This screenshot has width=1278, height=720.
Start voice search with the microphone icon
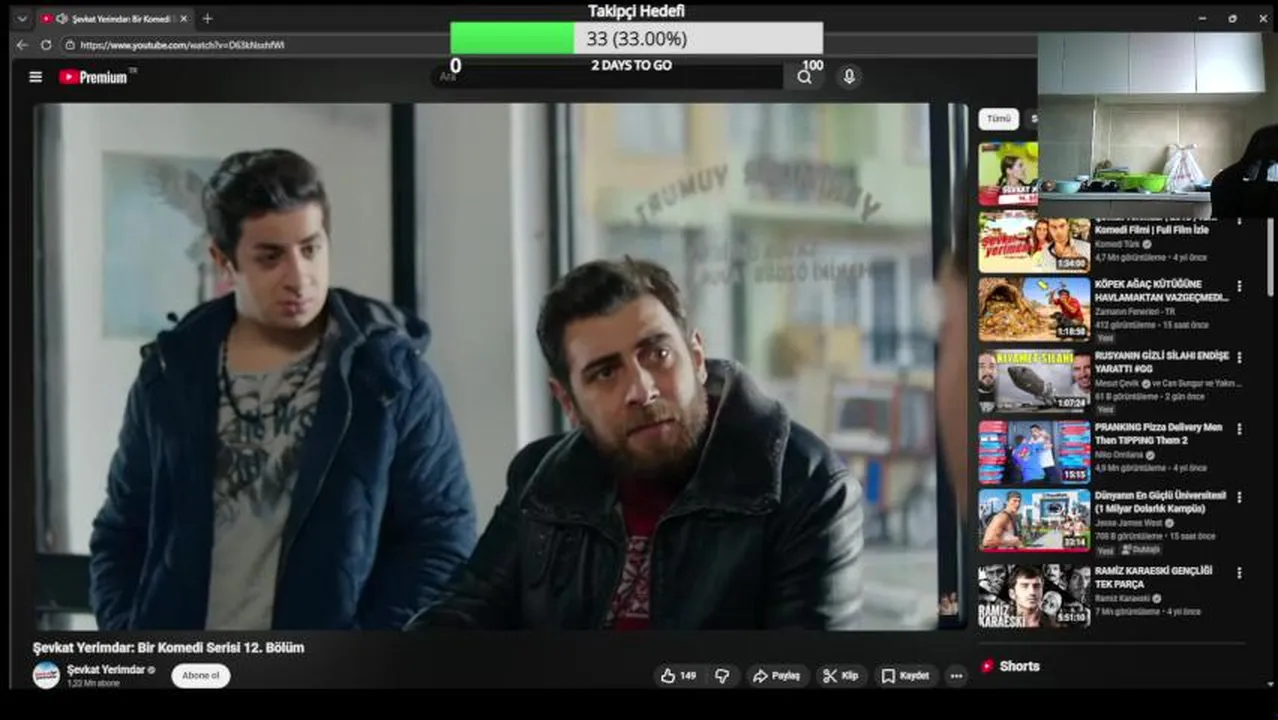[x=849, y=76]
